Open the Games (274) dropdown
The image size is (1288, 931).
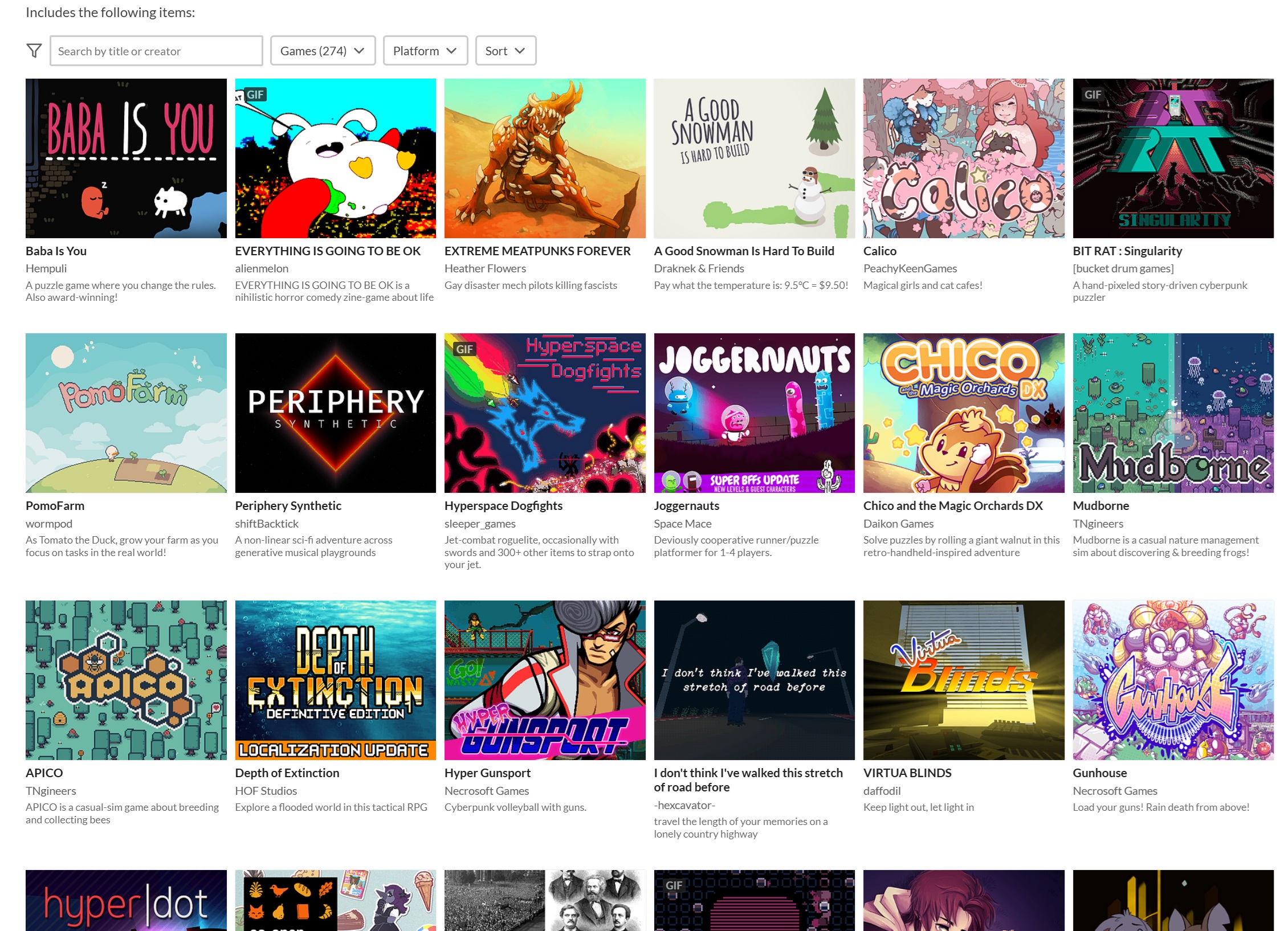[323, 50]
